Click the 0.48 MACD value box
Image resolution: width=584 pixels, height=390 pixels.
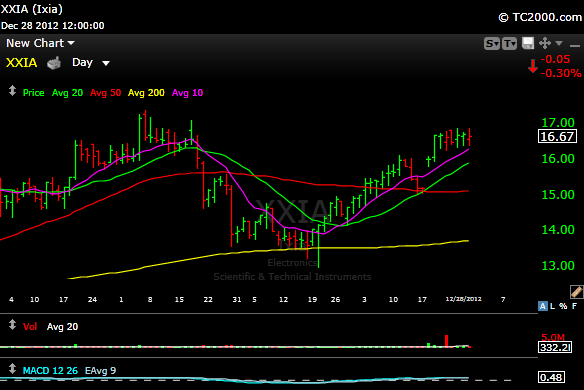[551, 377]
